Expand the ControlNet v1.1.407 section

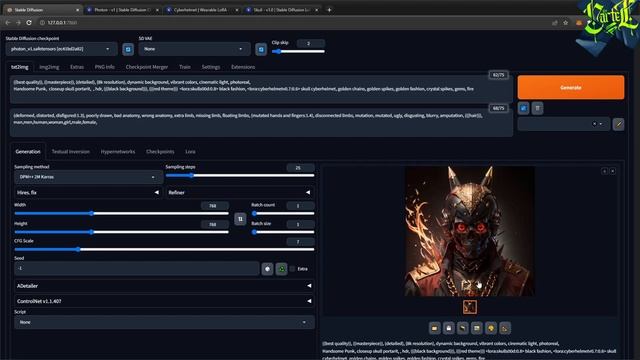[x=164, y=301]
